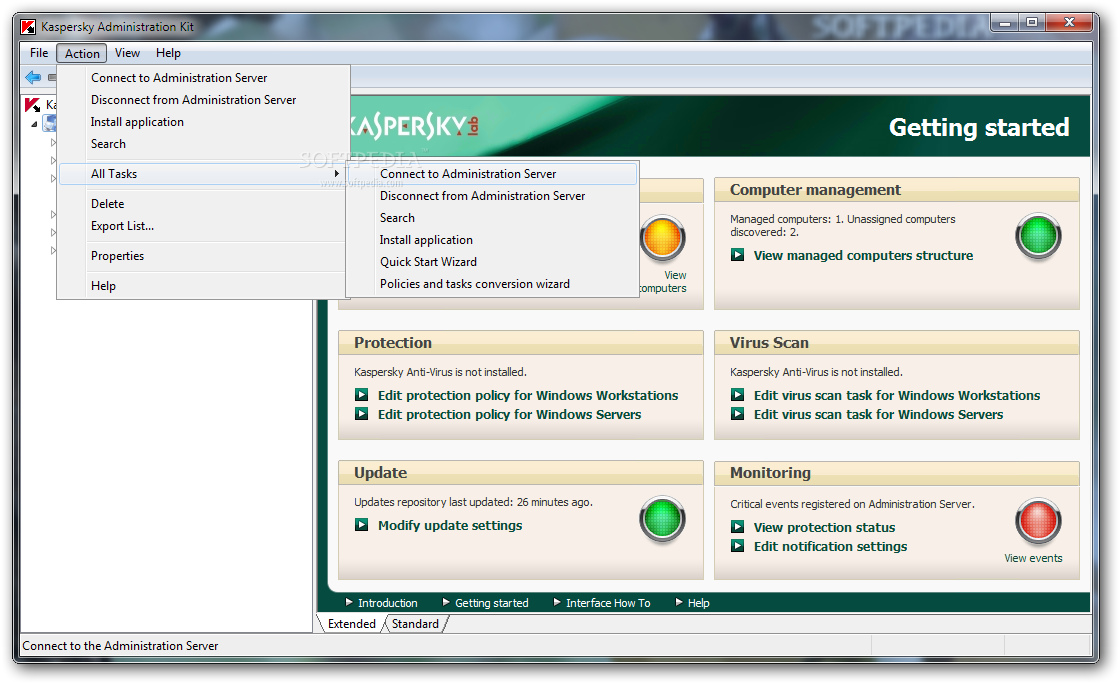This screenshot has width=1120, height=684.
Task: Click 'Updates repository last updated: 26 minutes ago.' text
Action: point(474,502)
